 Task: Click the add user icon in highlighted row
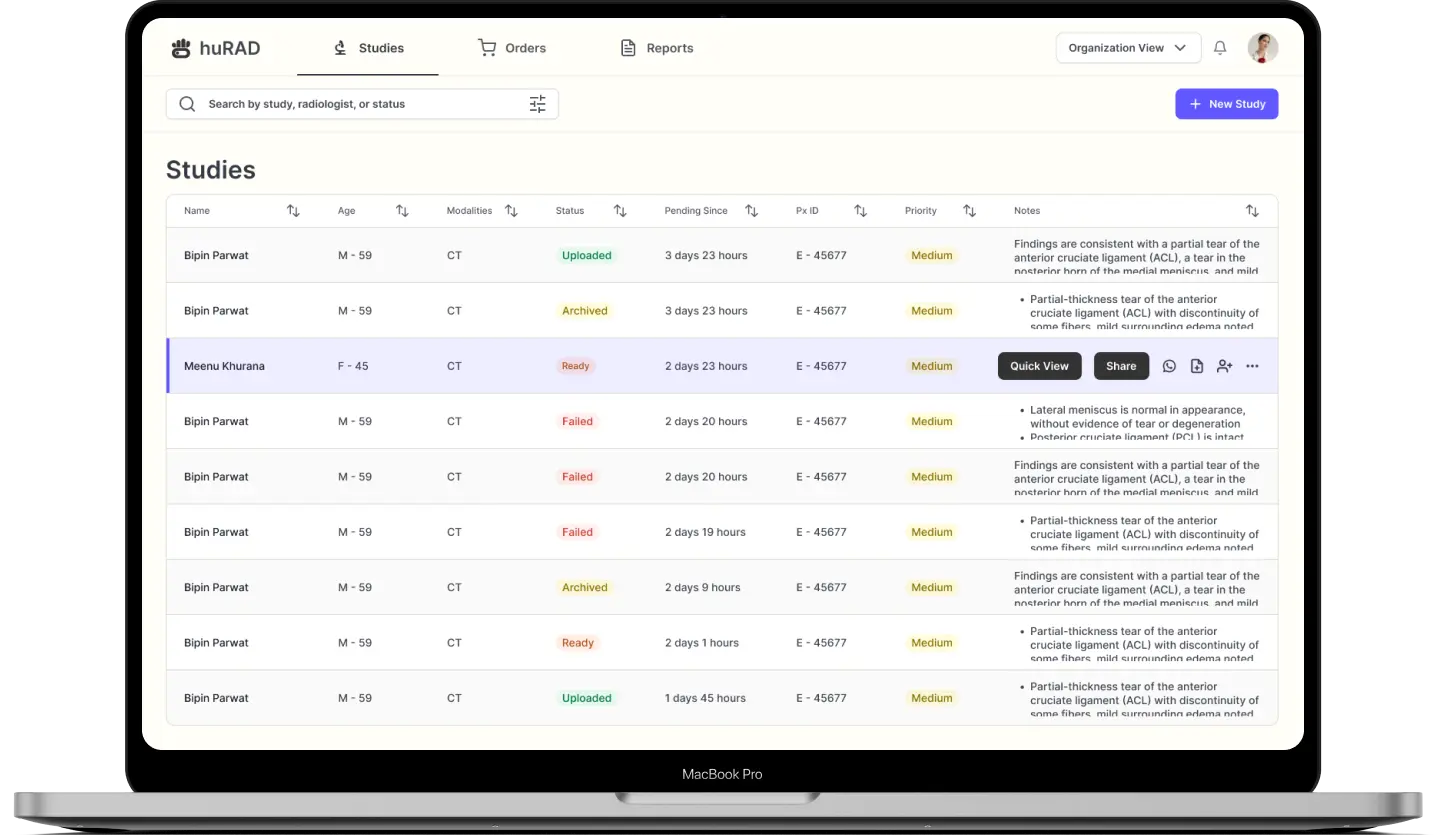pos(1224,366)
